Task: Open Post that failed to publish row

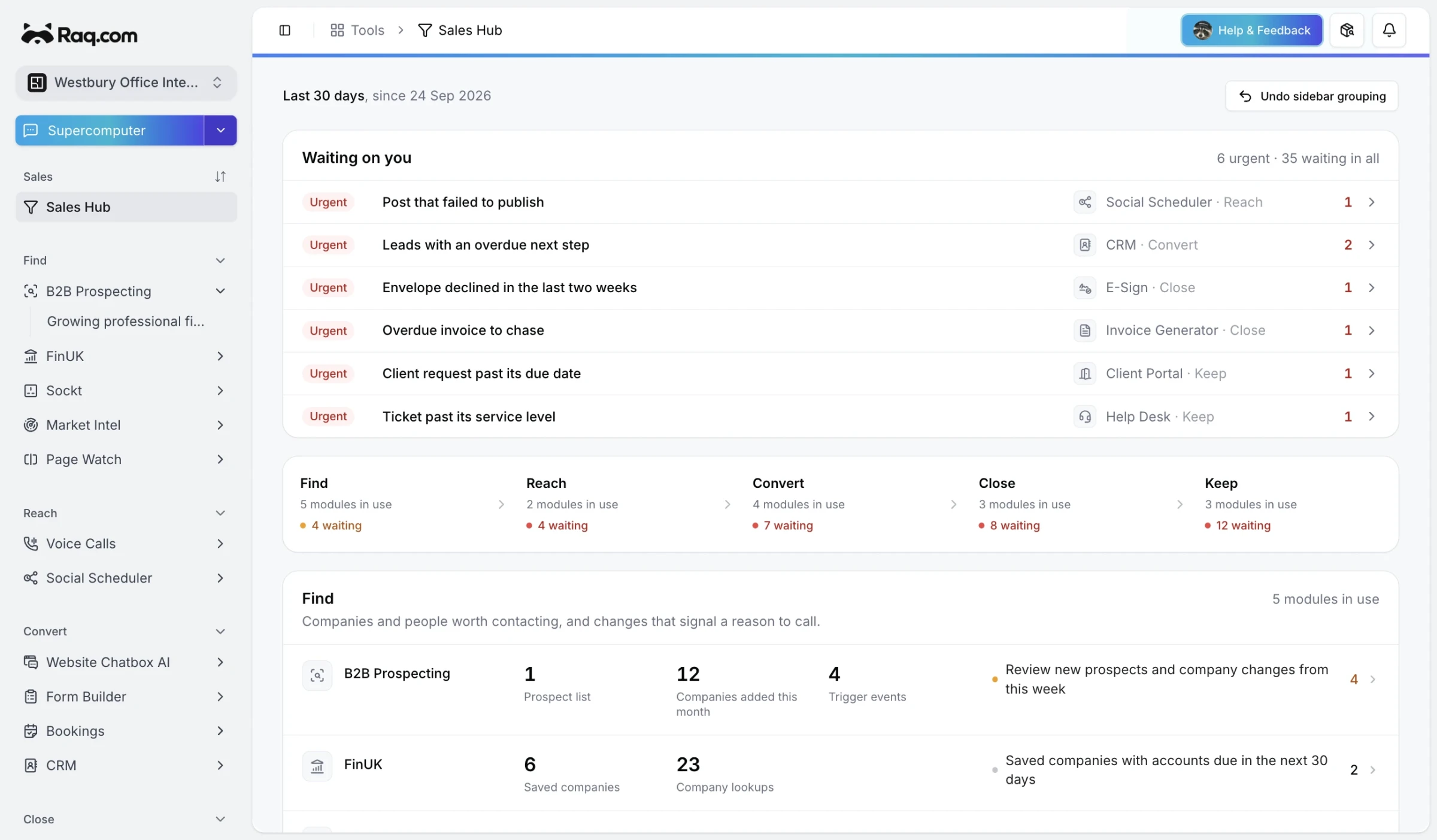Action: [841, 202]
